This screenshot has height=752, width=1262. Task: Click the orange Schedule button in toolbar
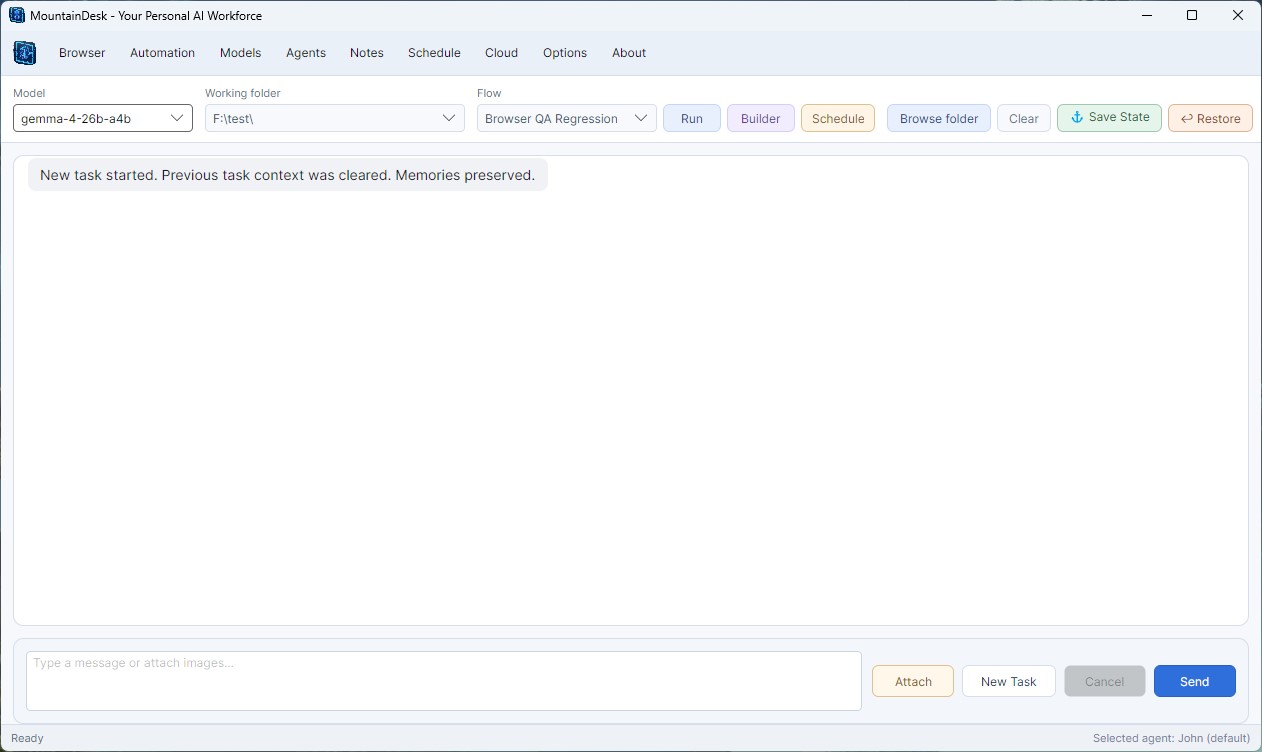pos(838,118)
